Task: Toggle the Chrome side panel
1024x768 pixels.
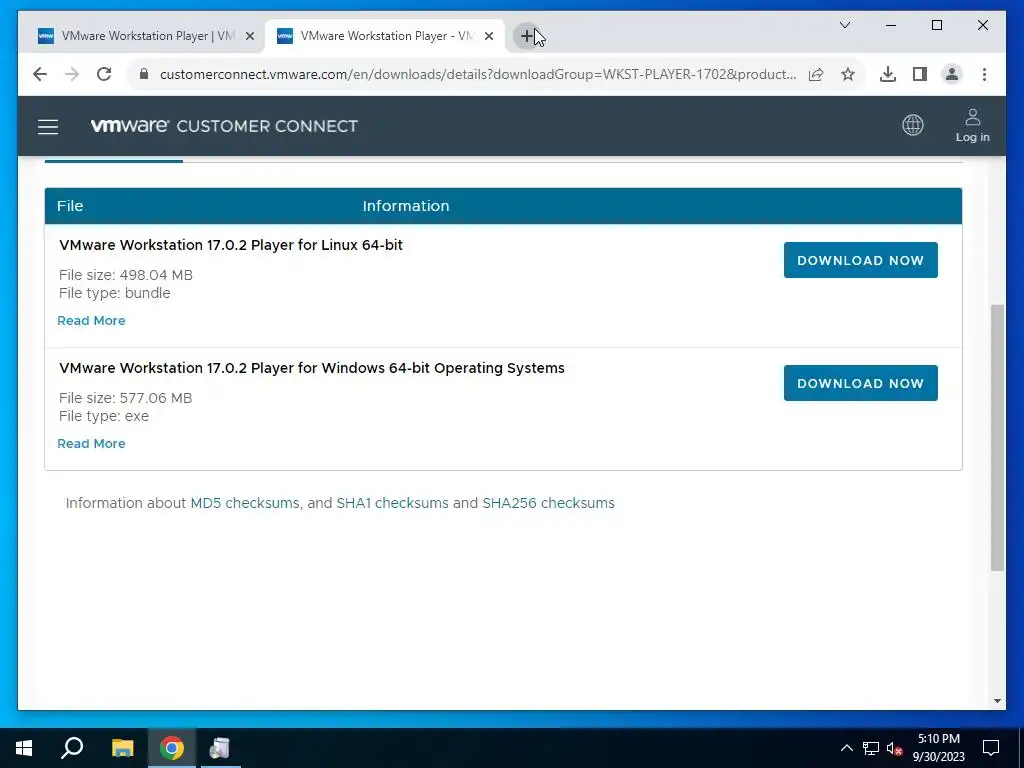Action: click(x=920, y=74)
